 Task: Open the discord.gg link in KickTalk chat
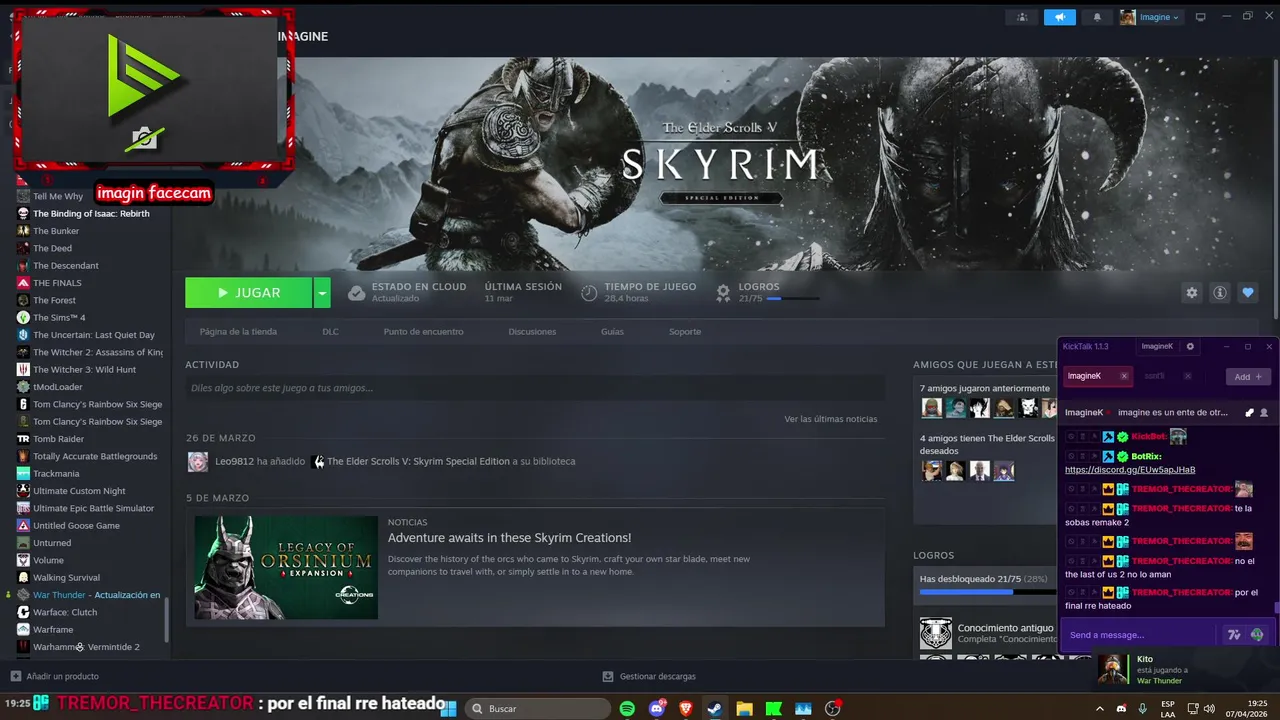pos(1130,469)
